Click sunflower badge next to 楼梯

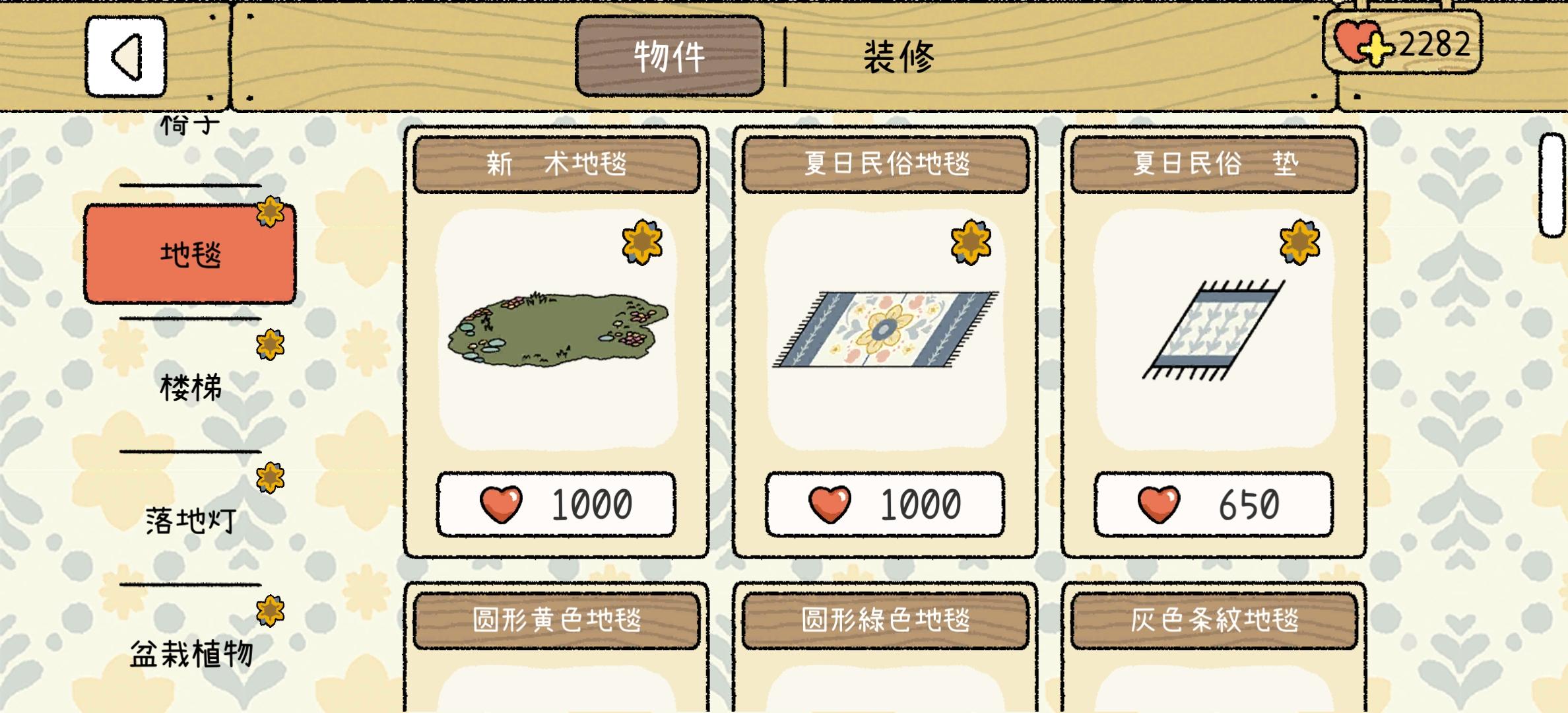pyautogui.click(x=270, y=344)
